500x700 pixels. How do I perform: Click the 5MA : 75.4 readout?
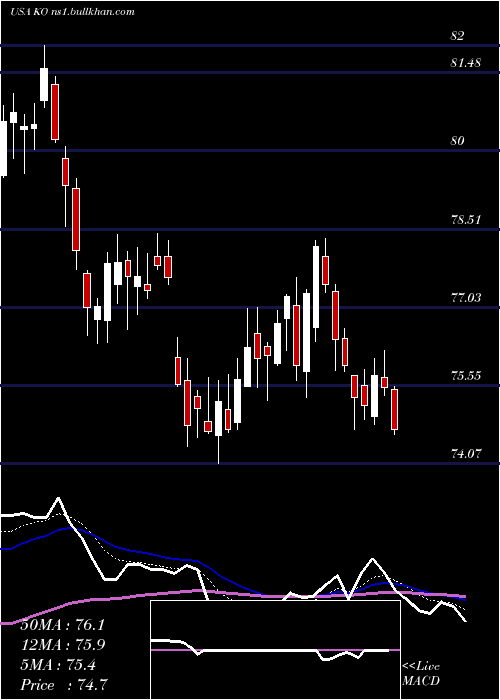58,665
